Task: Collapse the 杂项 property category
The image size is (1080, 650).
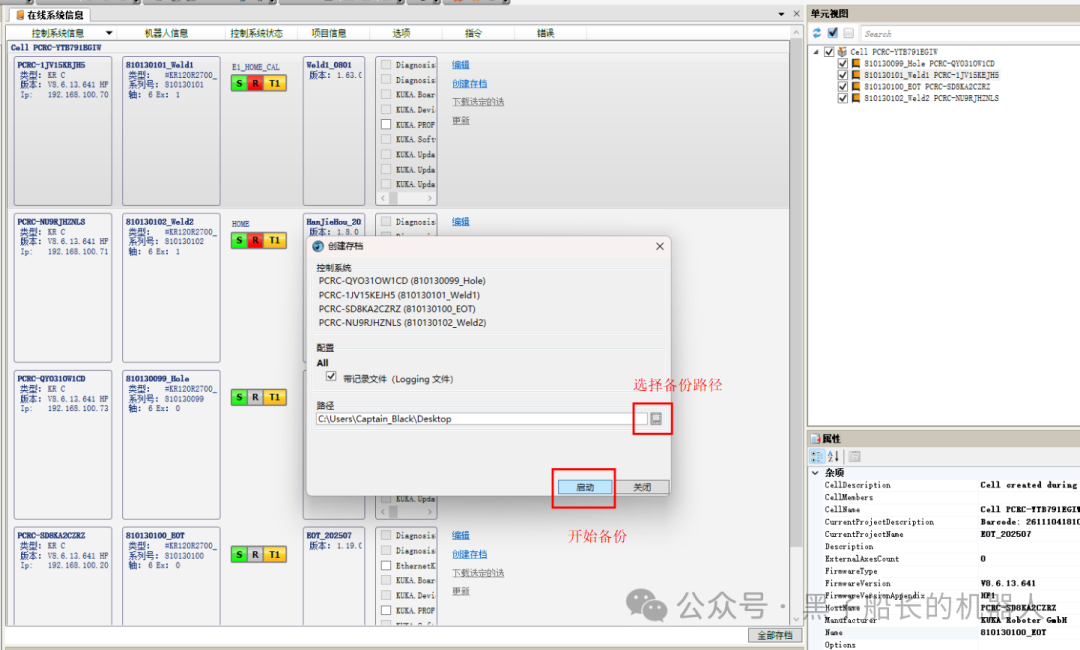Action: [x=814, y=472]
